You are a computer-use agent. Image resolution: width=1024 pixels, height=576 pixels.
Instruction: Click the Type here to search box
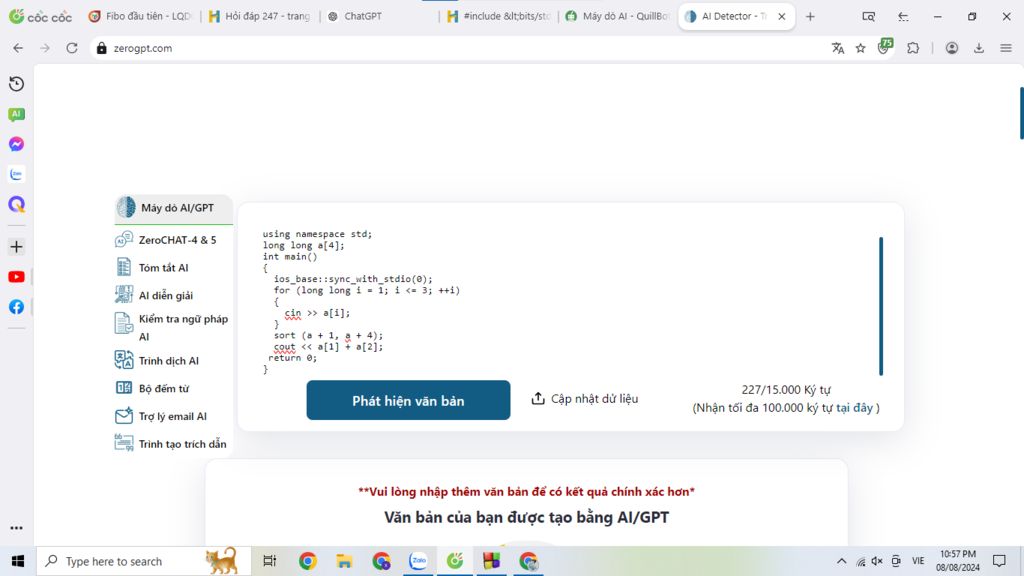click(144, 561)
